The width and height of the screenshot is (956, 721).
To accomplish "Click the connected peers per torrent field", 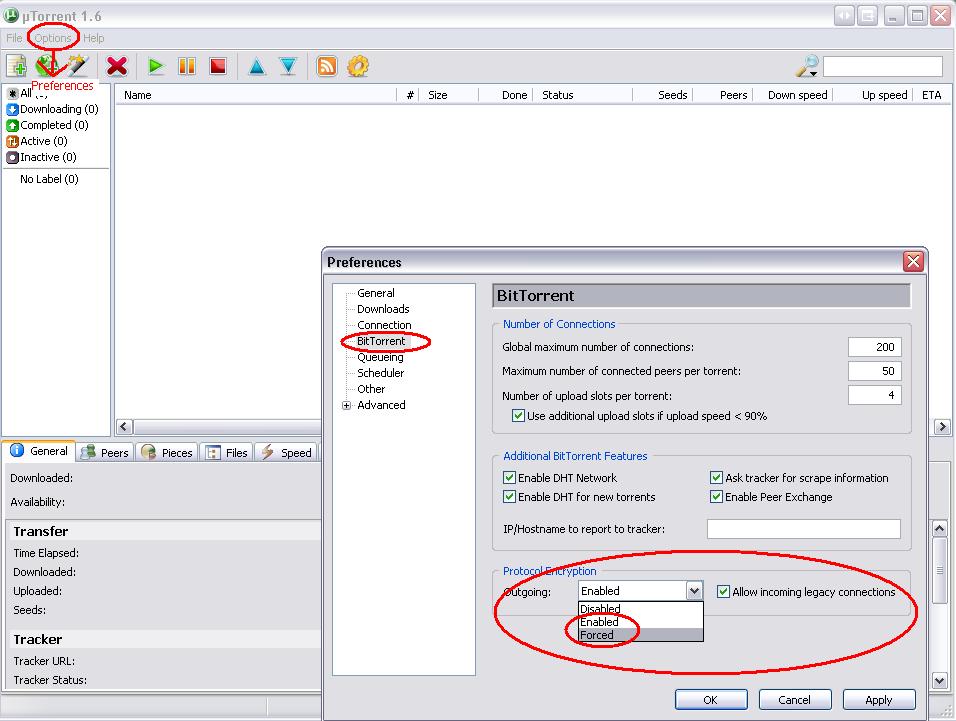I will point(874,371).
